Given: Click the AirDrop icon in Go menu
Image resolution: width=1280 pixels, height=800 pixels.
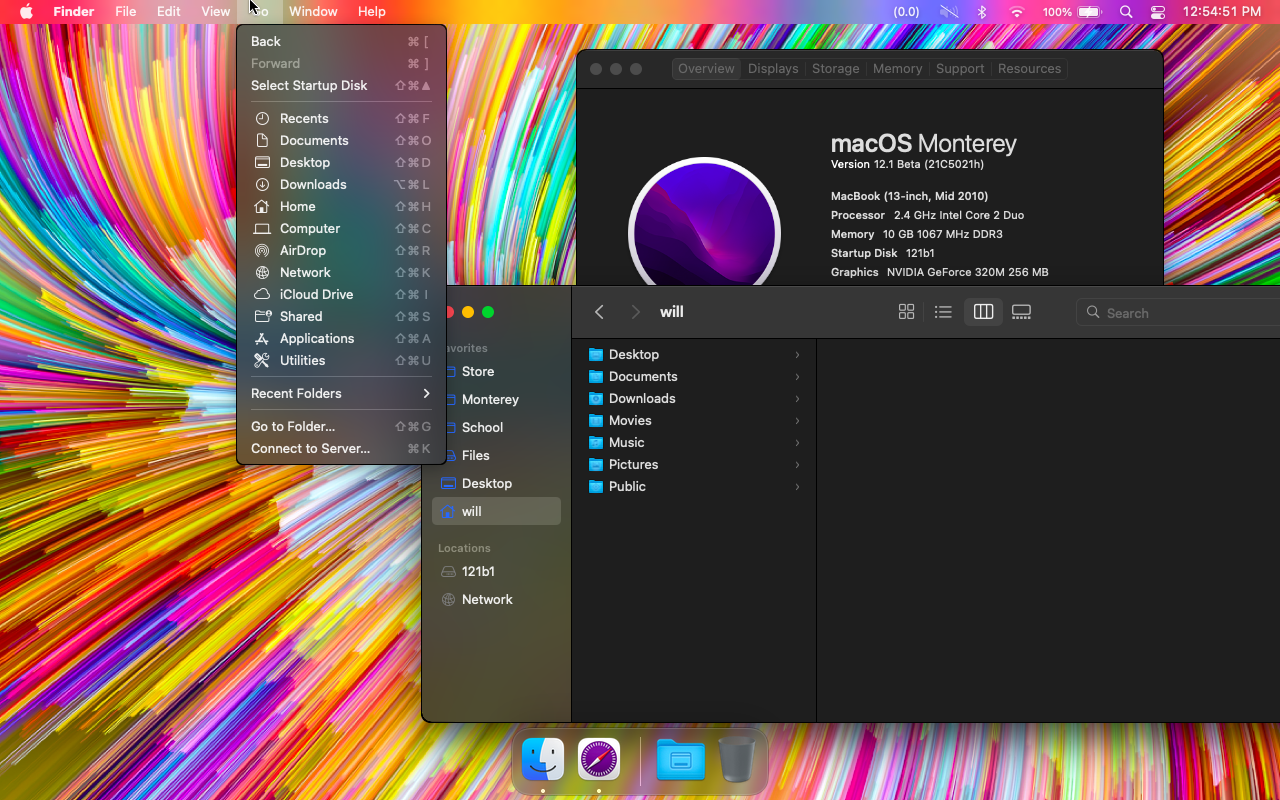Looking at the screenshot, I should 262,250.
